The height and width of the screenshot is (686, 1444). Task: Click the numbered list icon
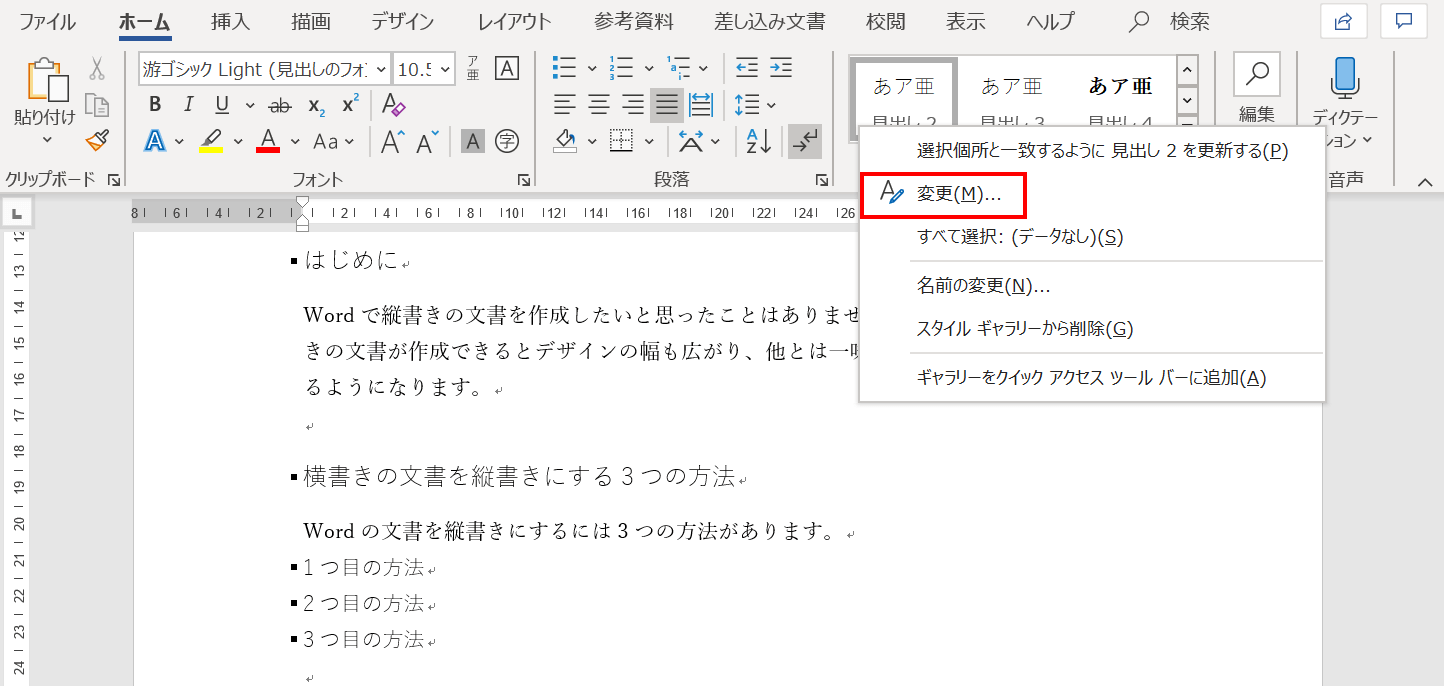point(621,68)
